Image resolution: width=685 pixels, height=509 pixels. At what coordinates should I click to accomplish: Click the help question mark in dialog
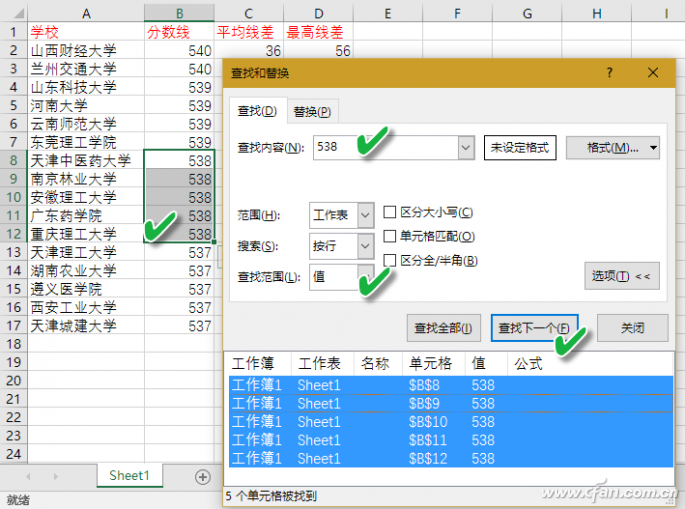[609, 73]
